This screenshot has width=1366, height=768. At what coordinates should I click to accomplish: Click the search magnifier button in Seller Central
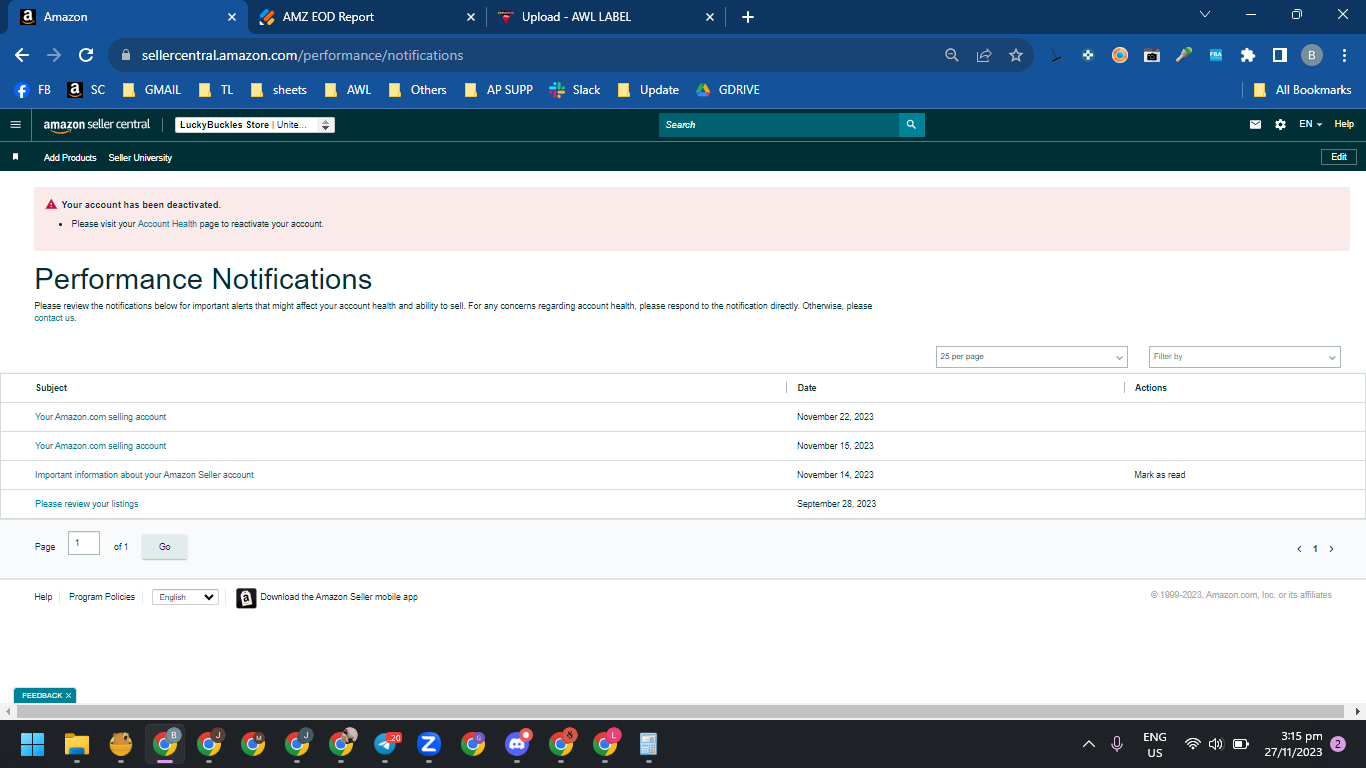(911, 125)
